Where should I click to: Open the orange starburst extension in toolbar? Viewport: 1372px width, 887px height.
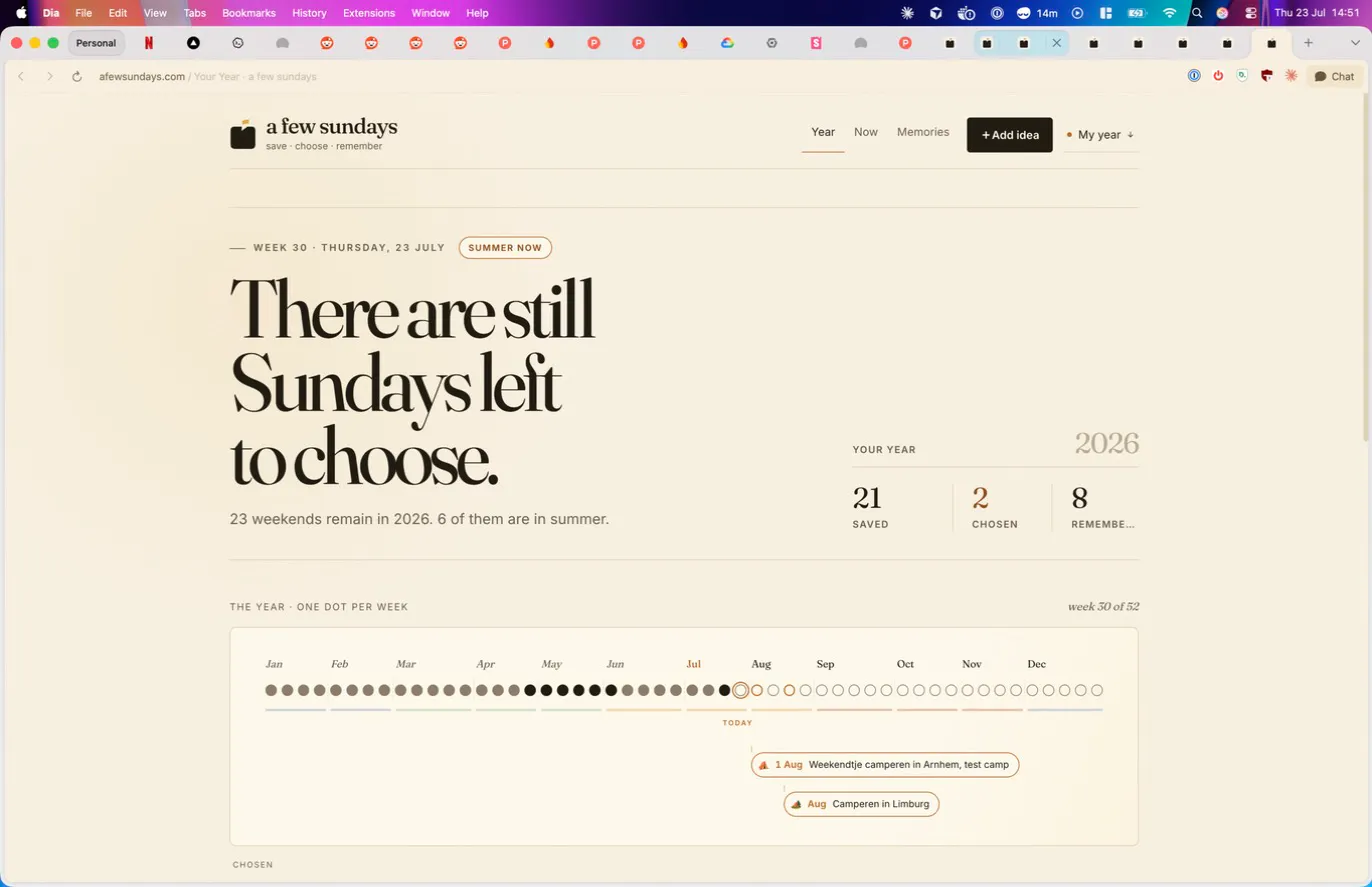tap(1291, 76)
